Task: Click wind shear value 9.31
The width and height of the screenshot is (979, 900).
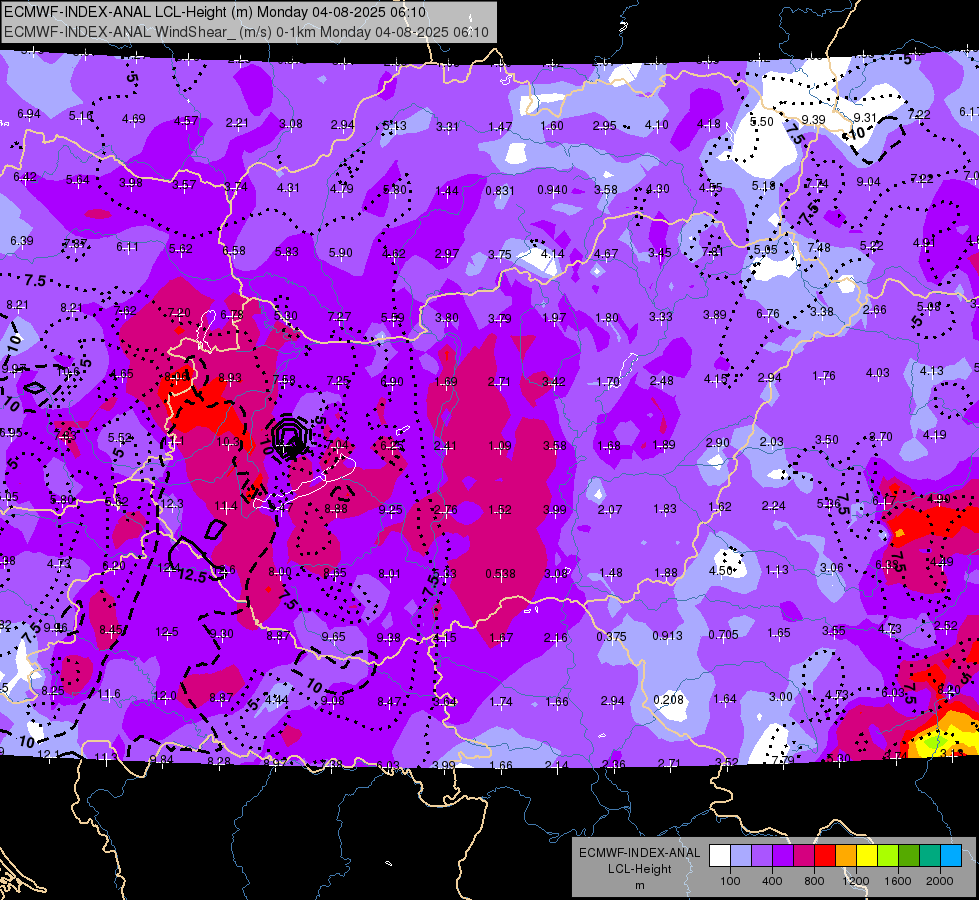Action: click(x=865, y=117)
